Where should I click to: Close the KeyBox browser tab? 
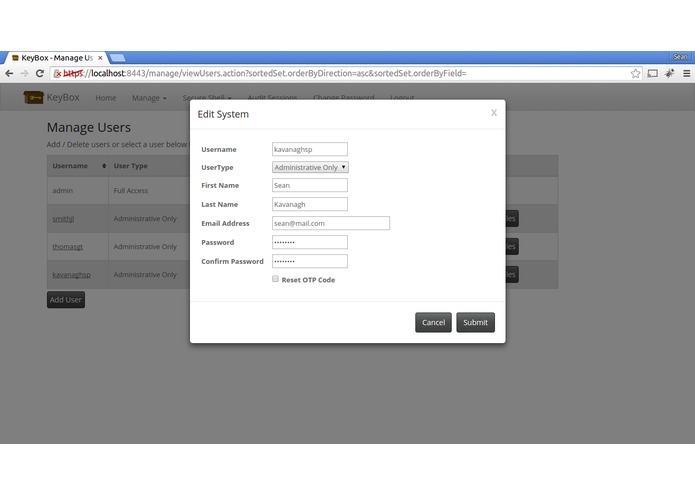tap(100, 58)
